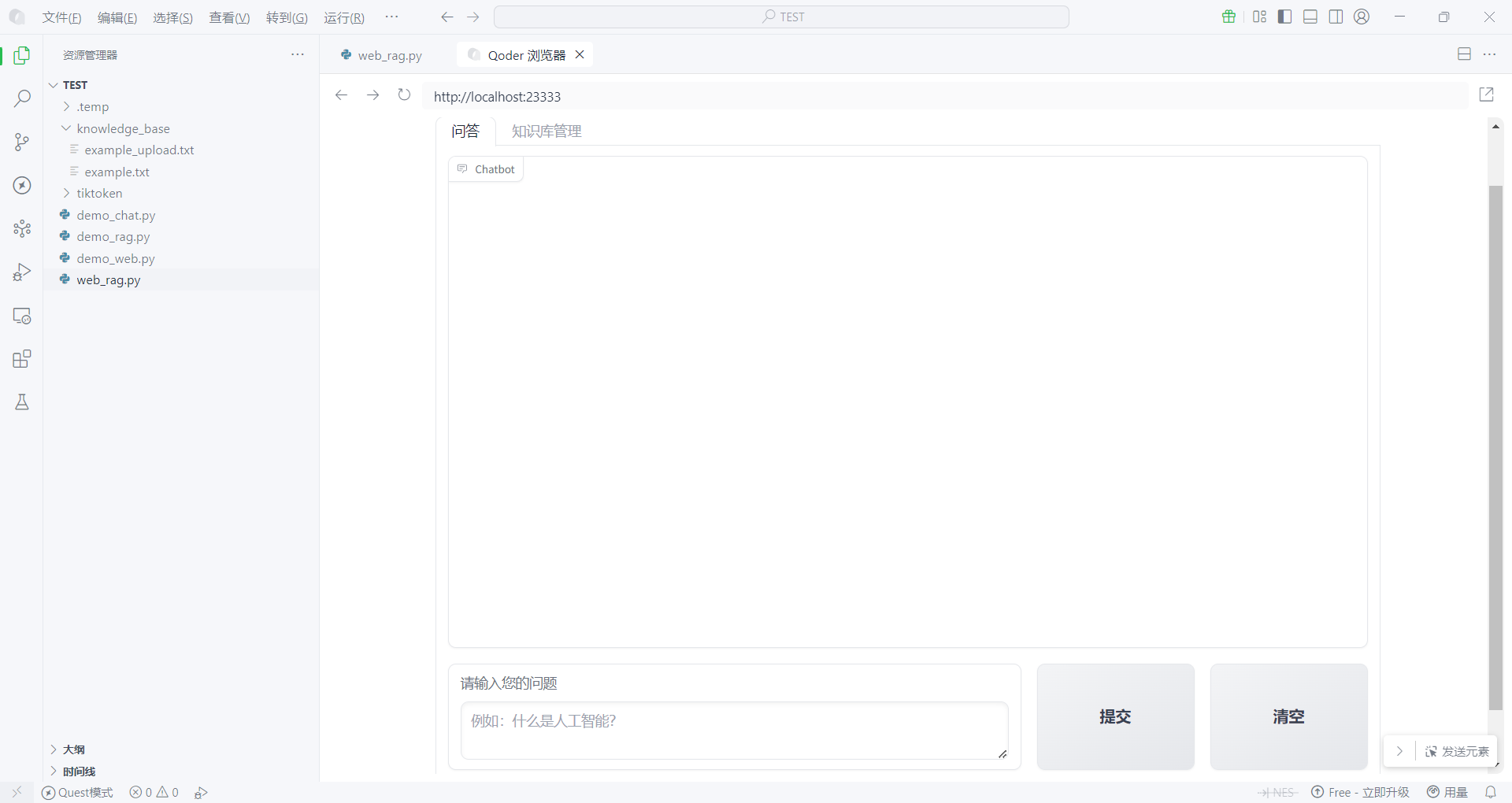
Task: Open the Remote Explorer view
Action: [22, 316]
